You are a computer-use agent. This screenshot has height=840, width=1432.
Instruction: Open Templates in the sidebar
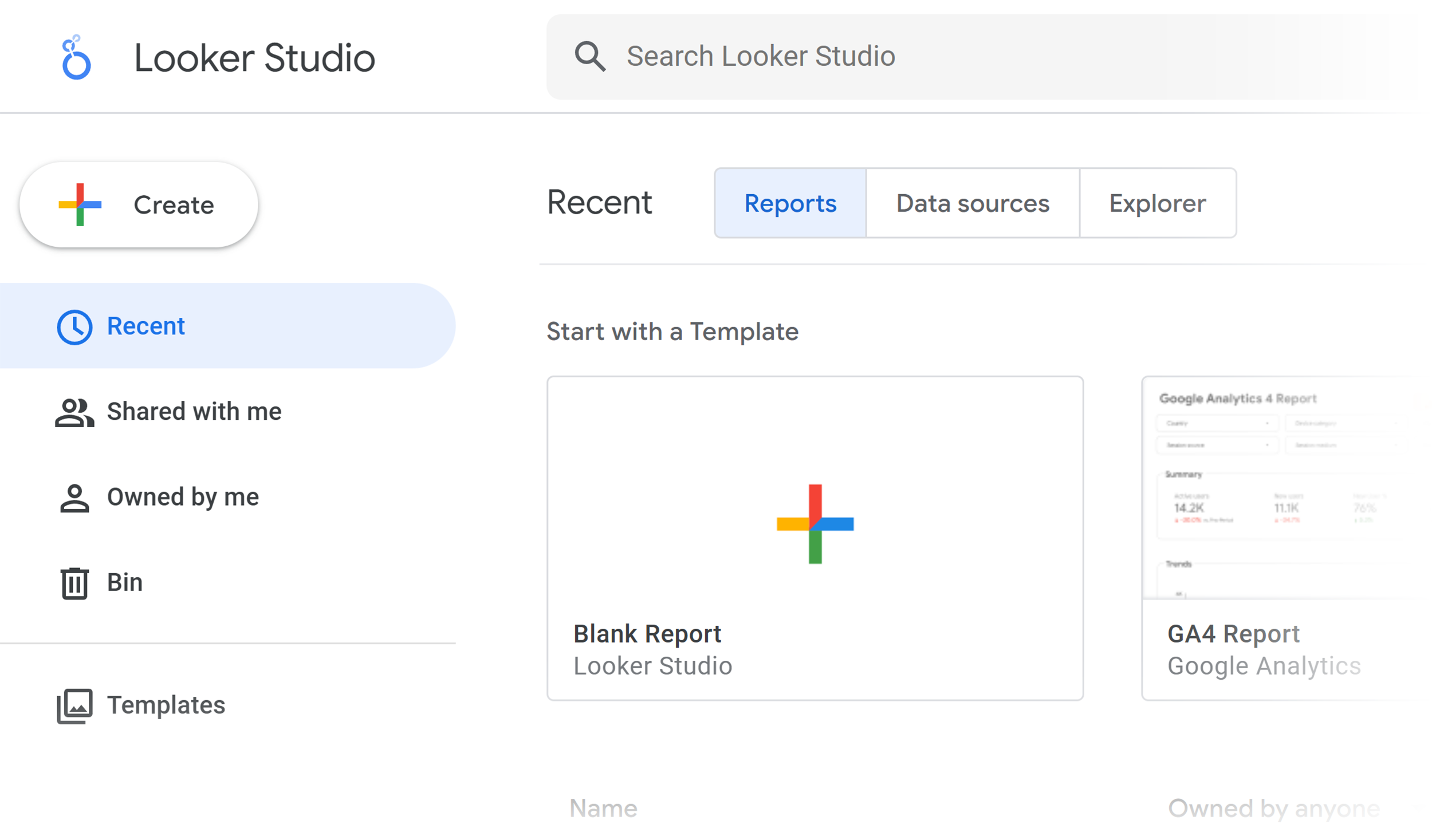coord(227,705)
